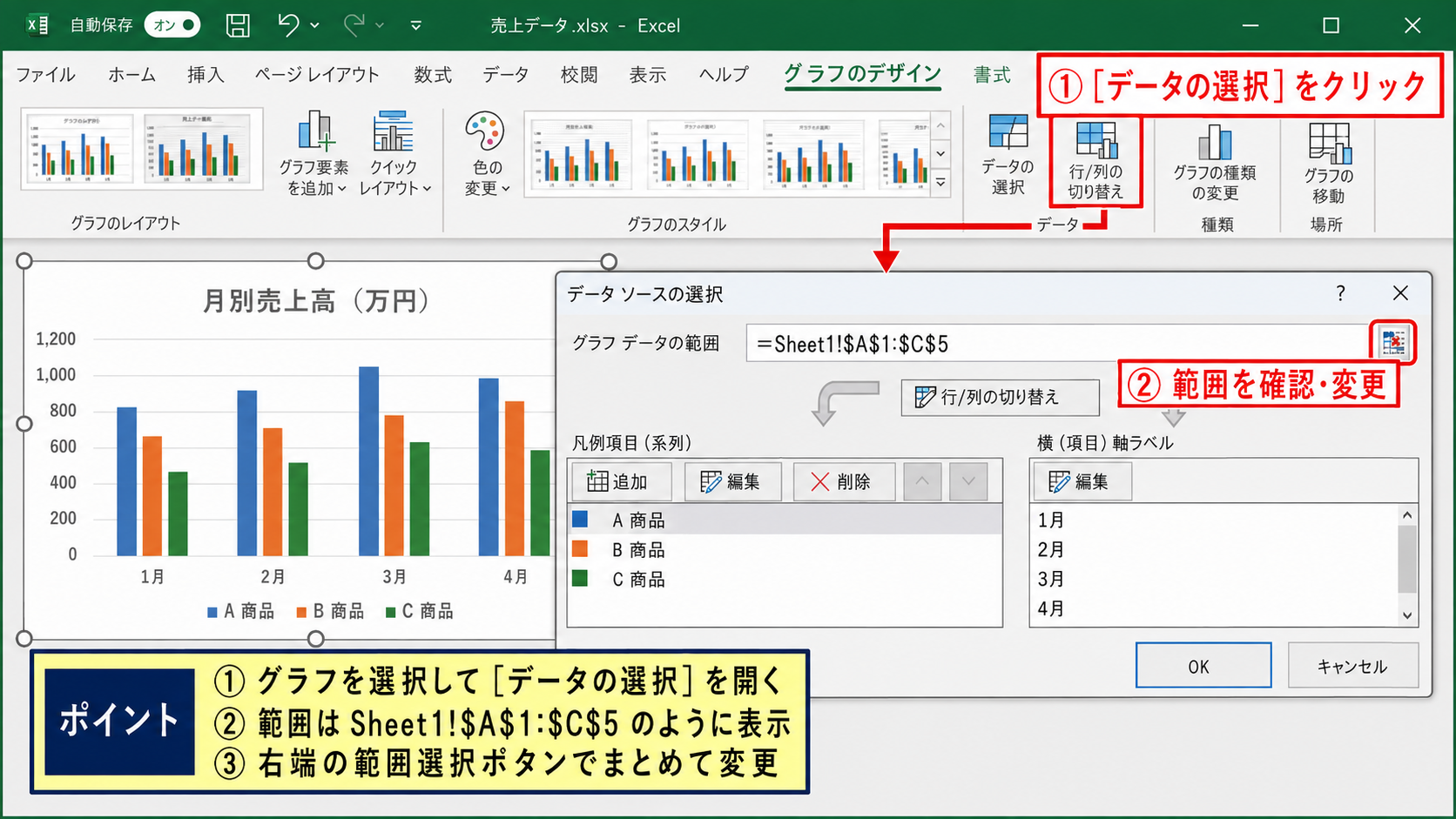This screenshot has height=819, width=1456.
Task: Click 削除 button for series
Action: (843, 481)
